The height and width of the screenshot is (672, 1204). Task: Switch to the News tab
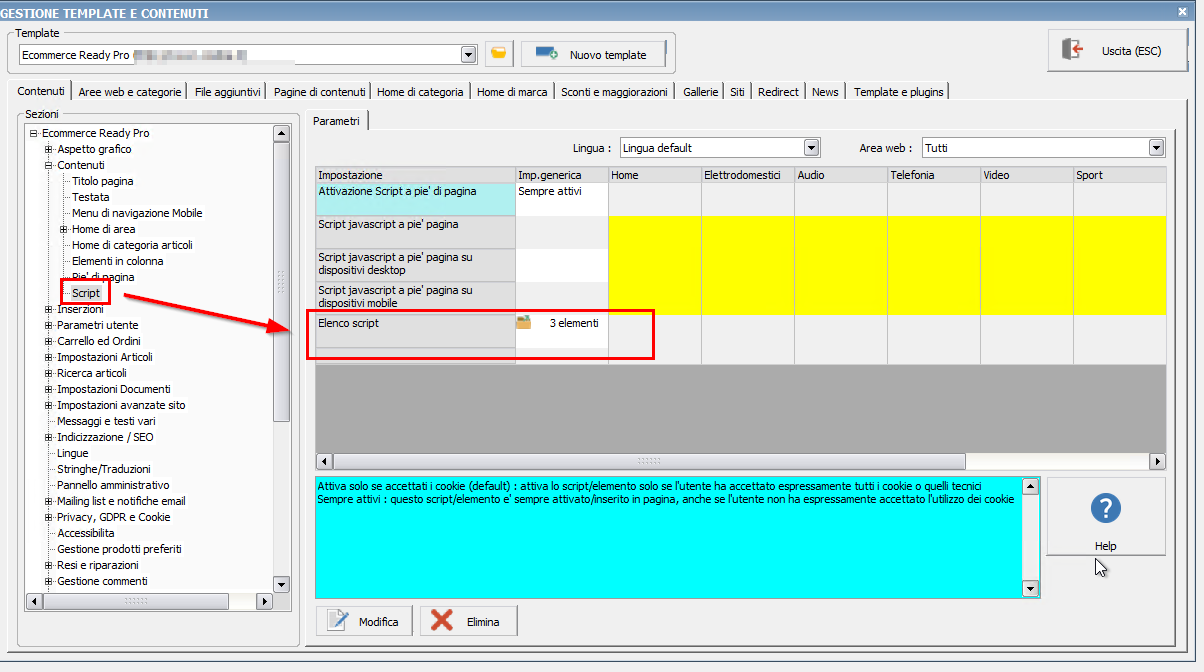click(x=825, y=91)
